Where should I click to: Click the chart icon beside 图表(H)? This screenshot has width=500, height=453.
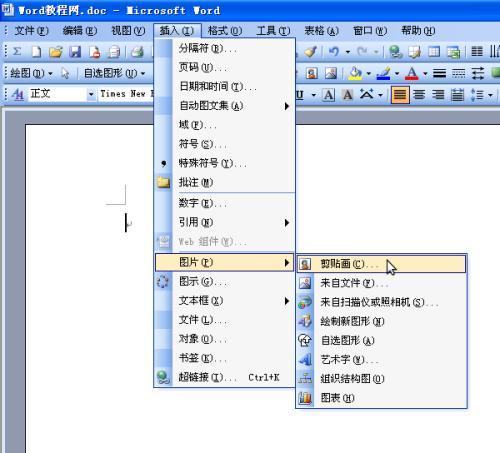tap(305, 398)
